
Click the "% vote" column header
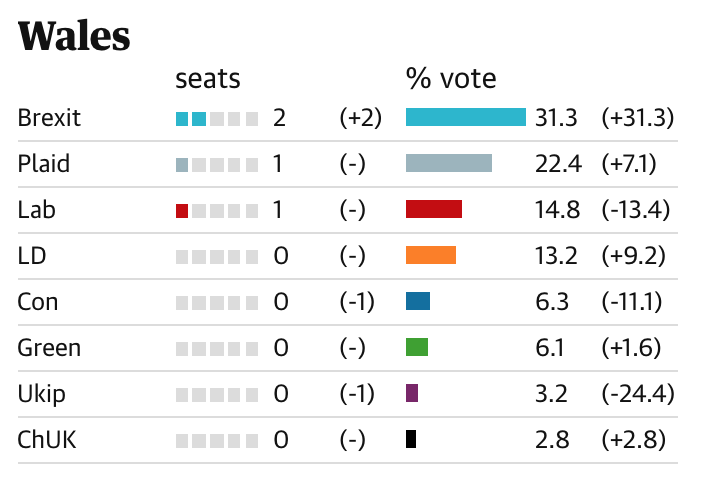tap(451, 78)
